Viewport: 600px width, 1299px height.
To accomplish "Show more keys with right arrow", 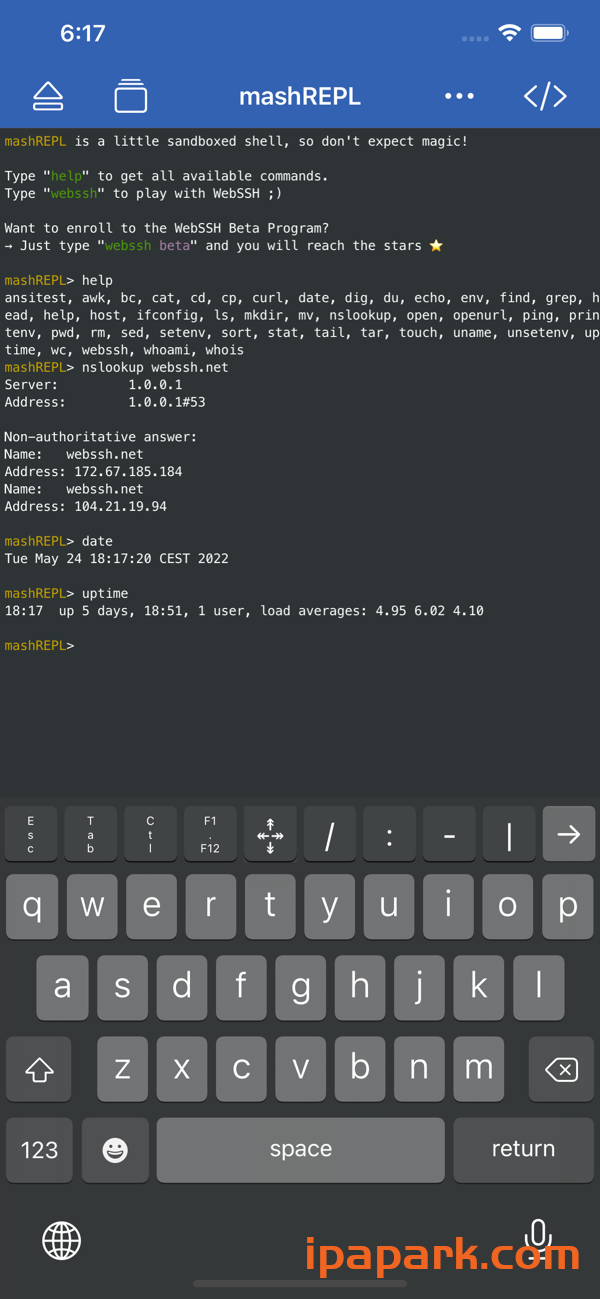I will (568, 834).
